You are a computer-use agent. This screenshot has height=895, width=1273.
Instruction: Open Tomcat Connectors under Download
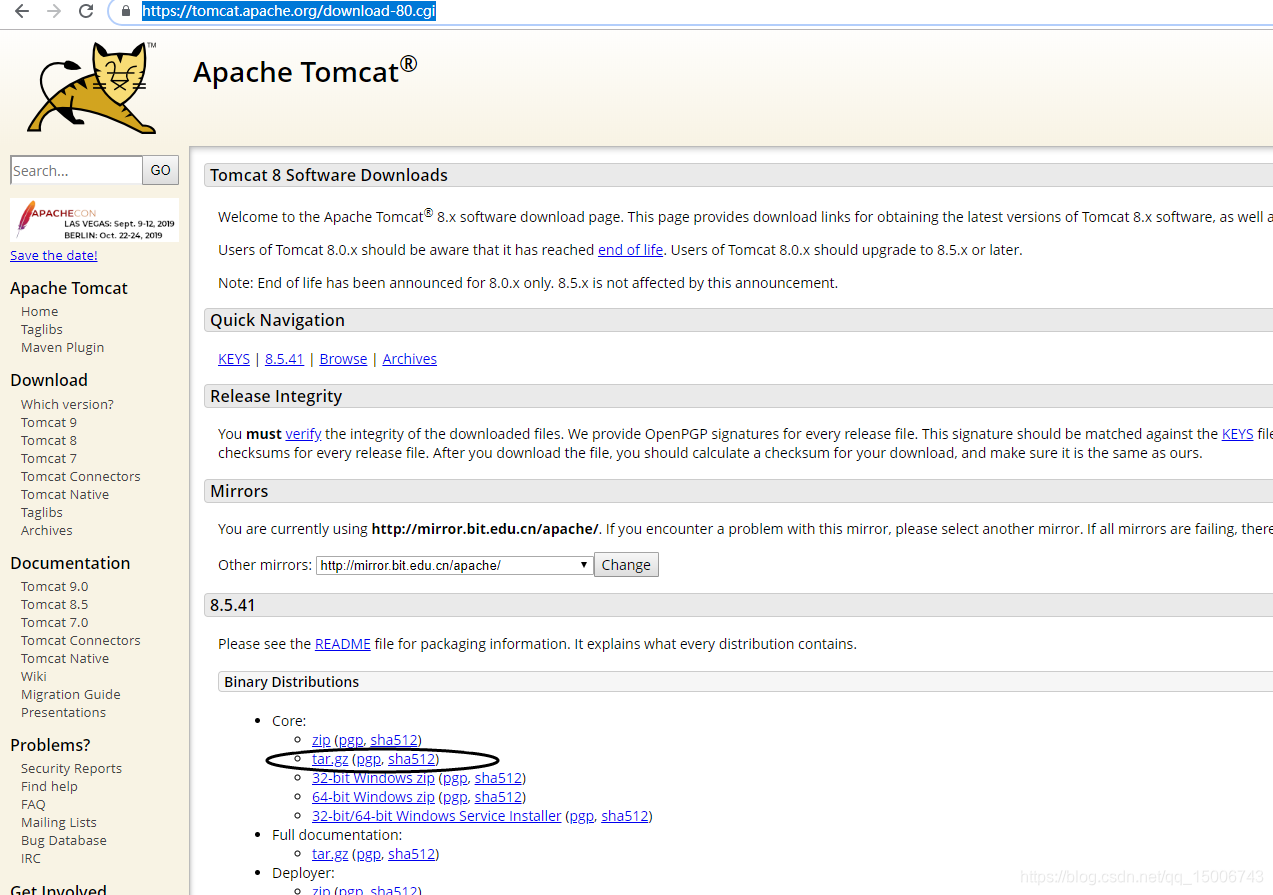81,476
